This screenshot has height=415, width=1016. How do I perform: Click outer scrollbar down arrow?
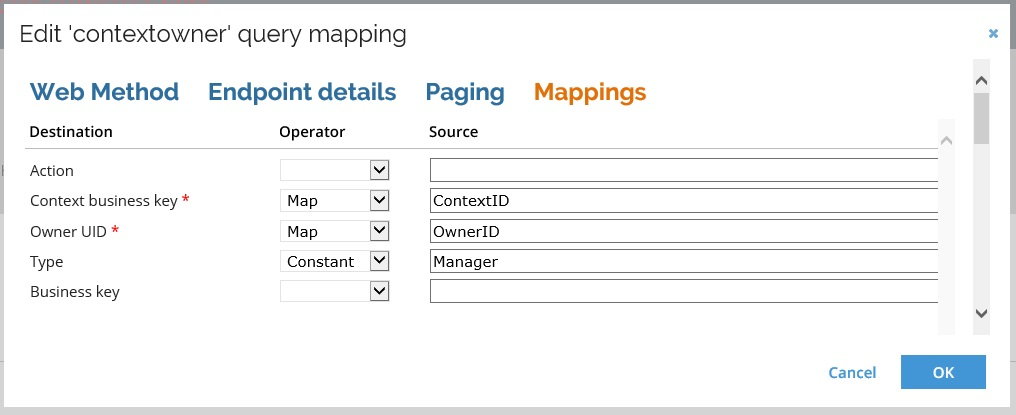click(982, 313)
